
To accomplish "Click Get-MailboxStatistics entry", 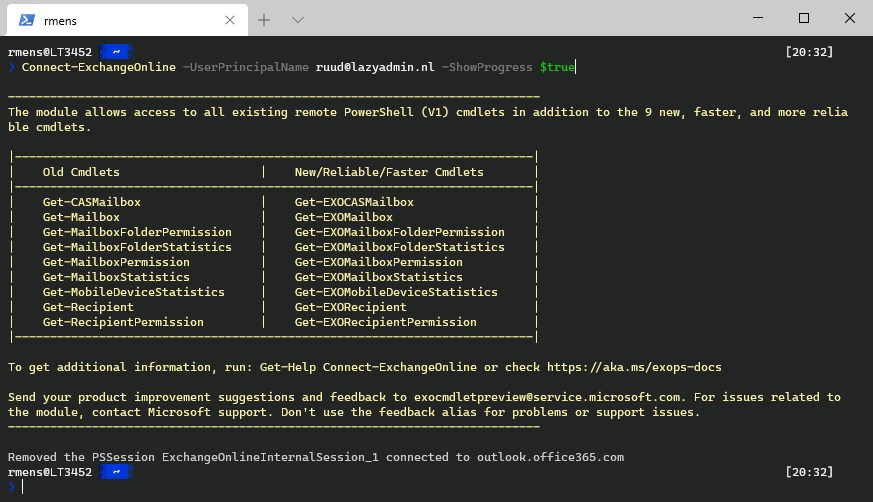I will (116, 277).
